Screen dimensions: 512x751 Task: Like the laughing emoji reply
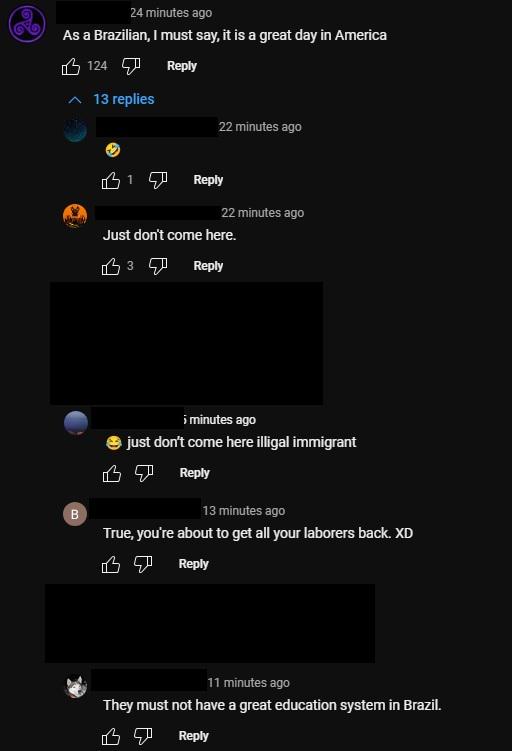point(111,180)
